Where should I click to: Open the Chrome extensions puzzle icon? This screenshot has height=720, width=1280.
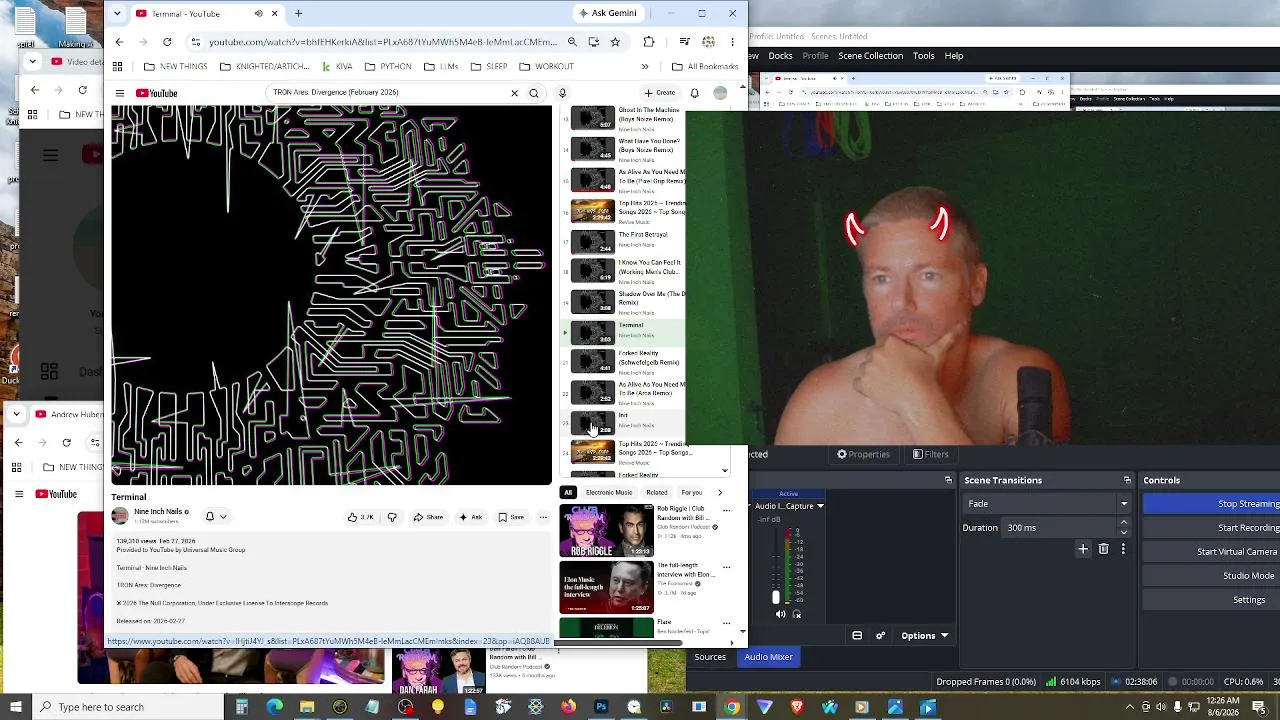pos(649,42)
